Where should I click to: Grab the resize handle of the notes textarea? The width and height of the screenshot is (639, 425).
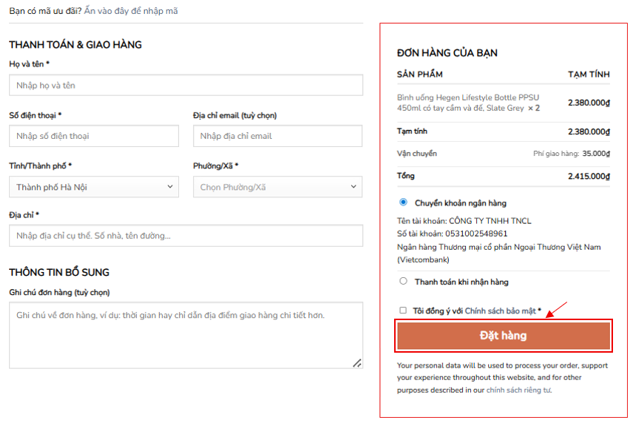click(356, 362)
